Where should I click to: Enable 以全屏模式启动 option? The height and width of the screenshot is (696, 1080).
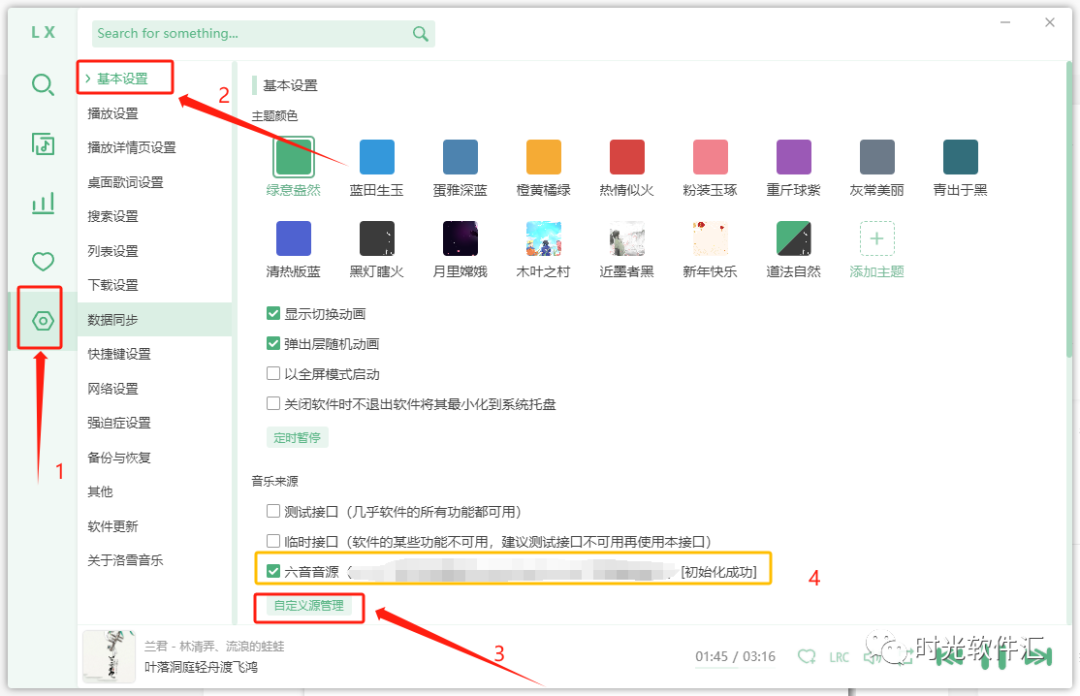[x=273, y=374]
